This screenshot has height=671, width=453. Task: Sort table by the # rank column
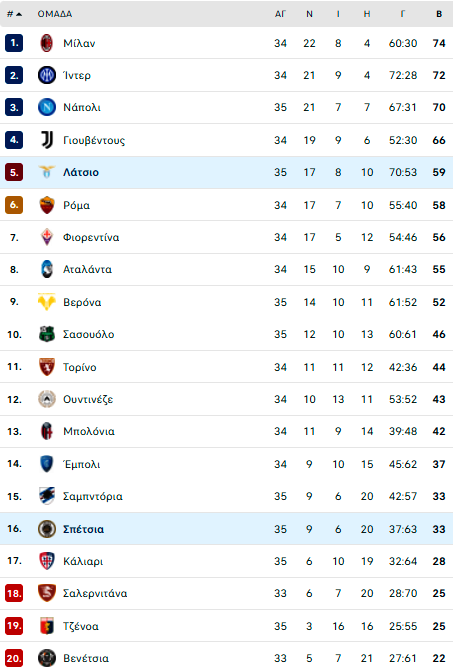click(14, 14)
